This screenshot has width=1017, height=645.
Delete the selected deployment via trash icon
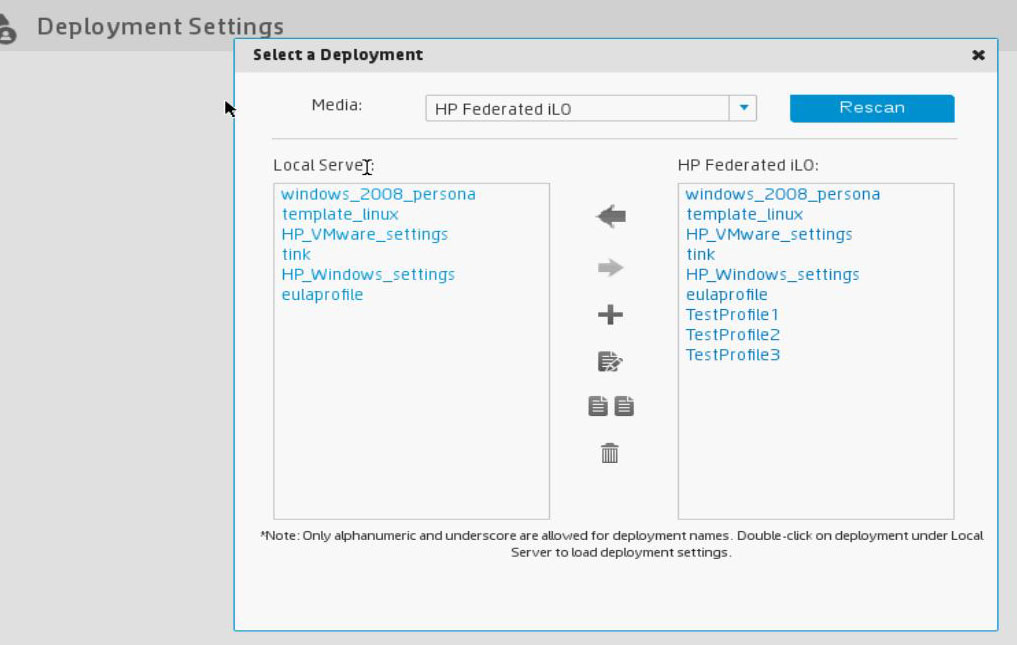coord(610,452)
